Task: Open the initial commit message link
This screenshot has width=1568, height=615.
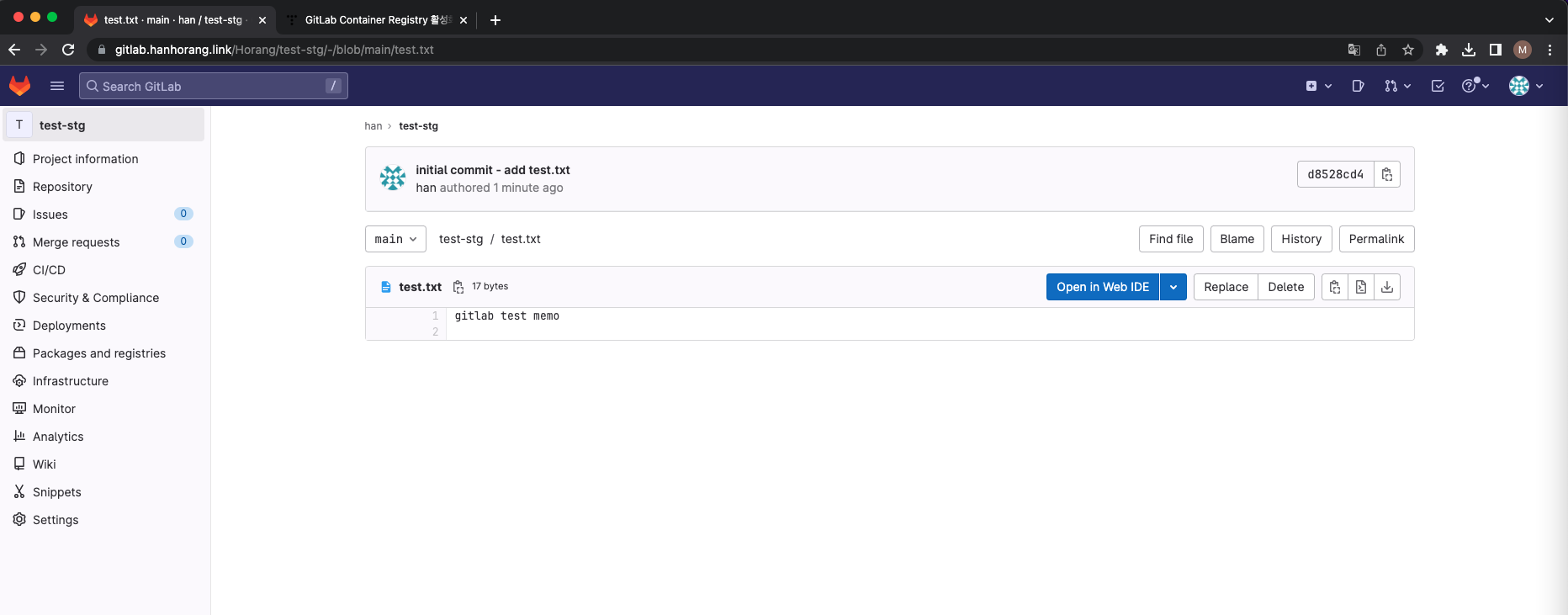Action: click(493, 170)
